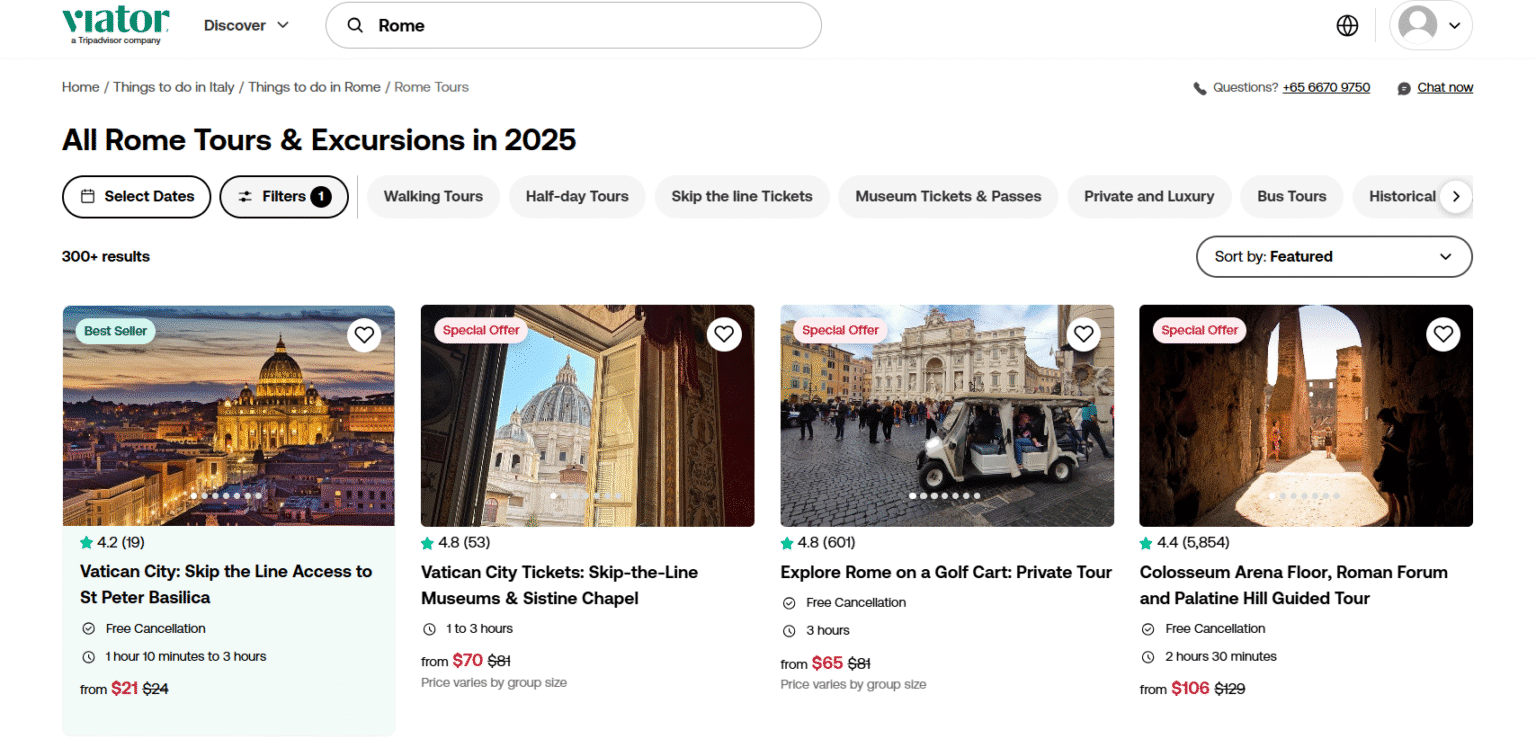Open the account dropdown chevron
Screen dimensions: 1536x748
[1455, 25]
